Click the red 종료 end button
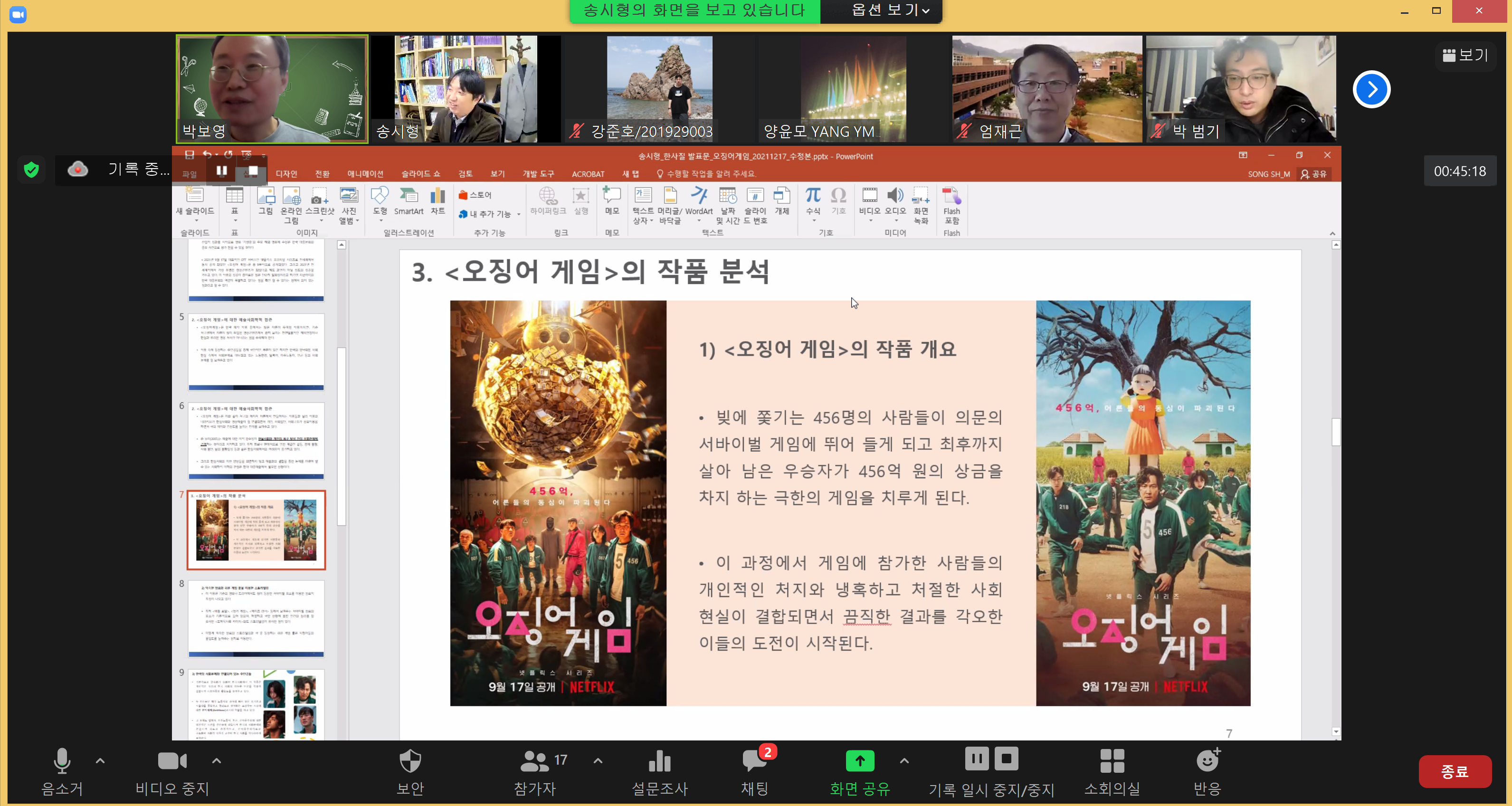 click(x=1455, y=771)
